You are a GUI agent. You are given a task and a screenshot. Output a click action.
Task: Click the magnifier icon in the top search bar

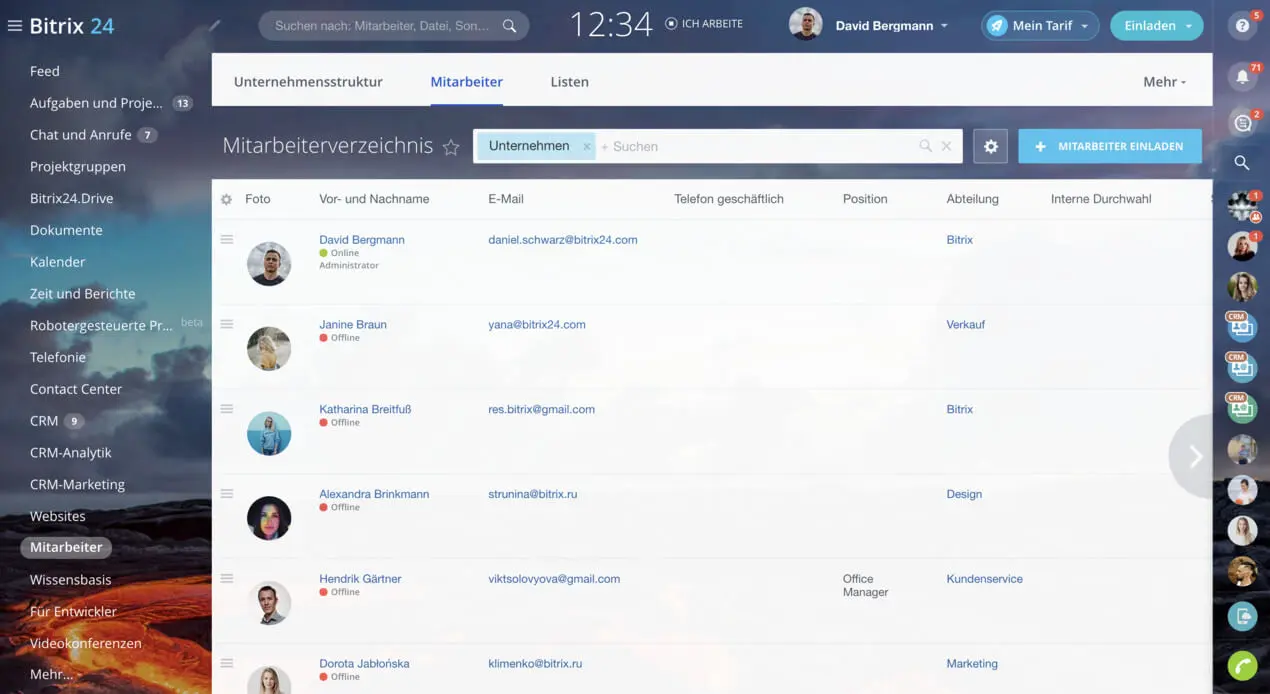[510, 26]
